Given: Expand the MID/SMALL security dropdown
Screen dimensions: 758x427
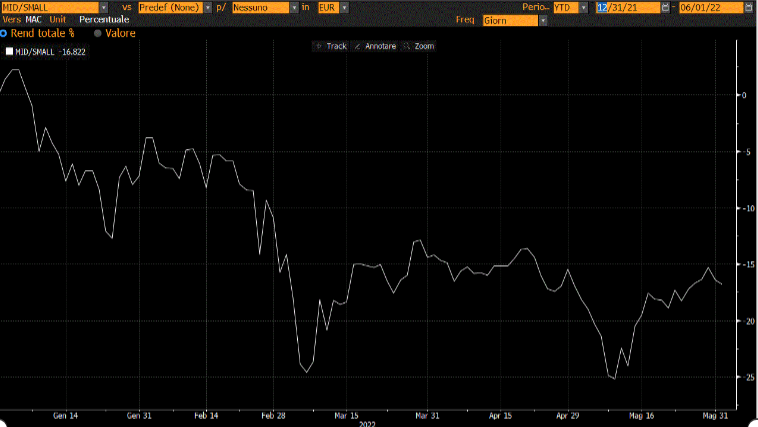Looking at the screenshot, I should click(104, 7).
